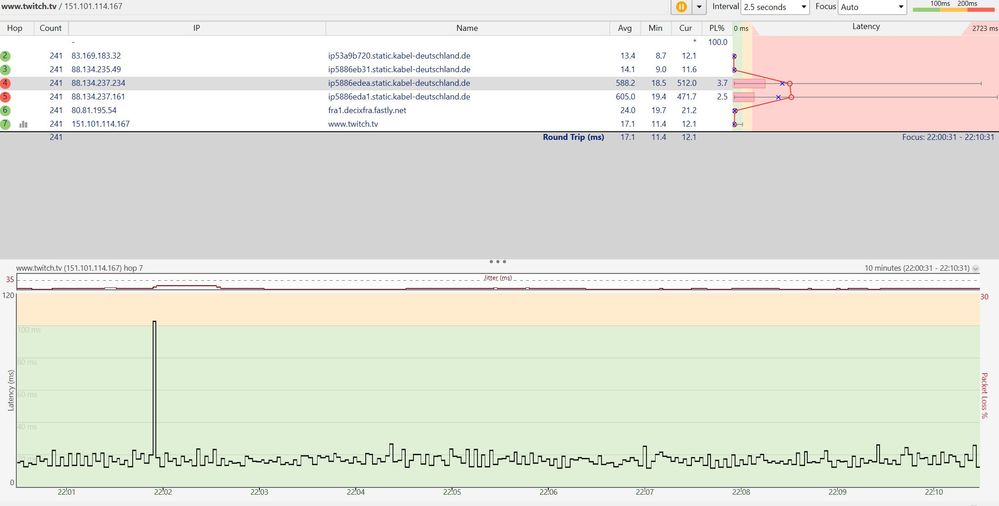
Task: Click the Focus: 22:00:31 - 22:10:31 label
Action: [948, 137]
